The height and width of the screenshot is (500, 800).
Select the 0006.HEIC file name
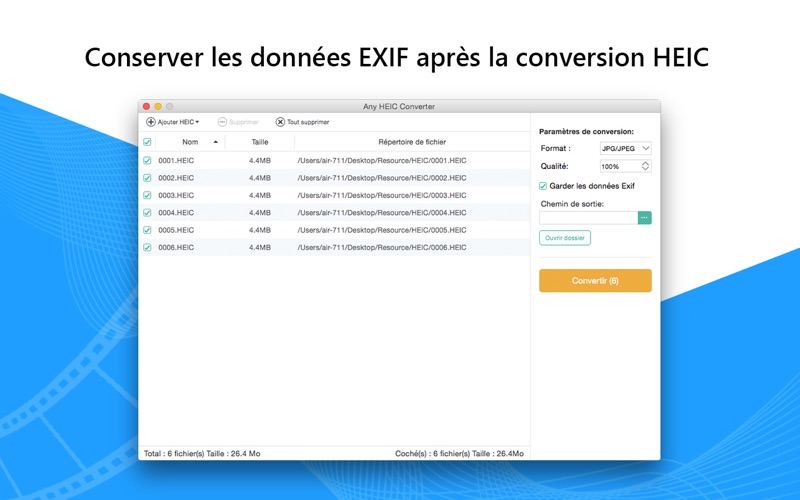click(176, 247)
